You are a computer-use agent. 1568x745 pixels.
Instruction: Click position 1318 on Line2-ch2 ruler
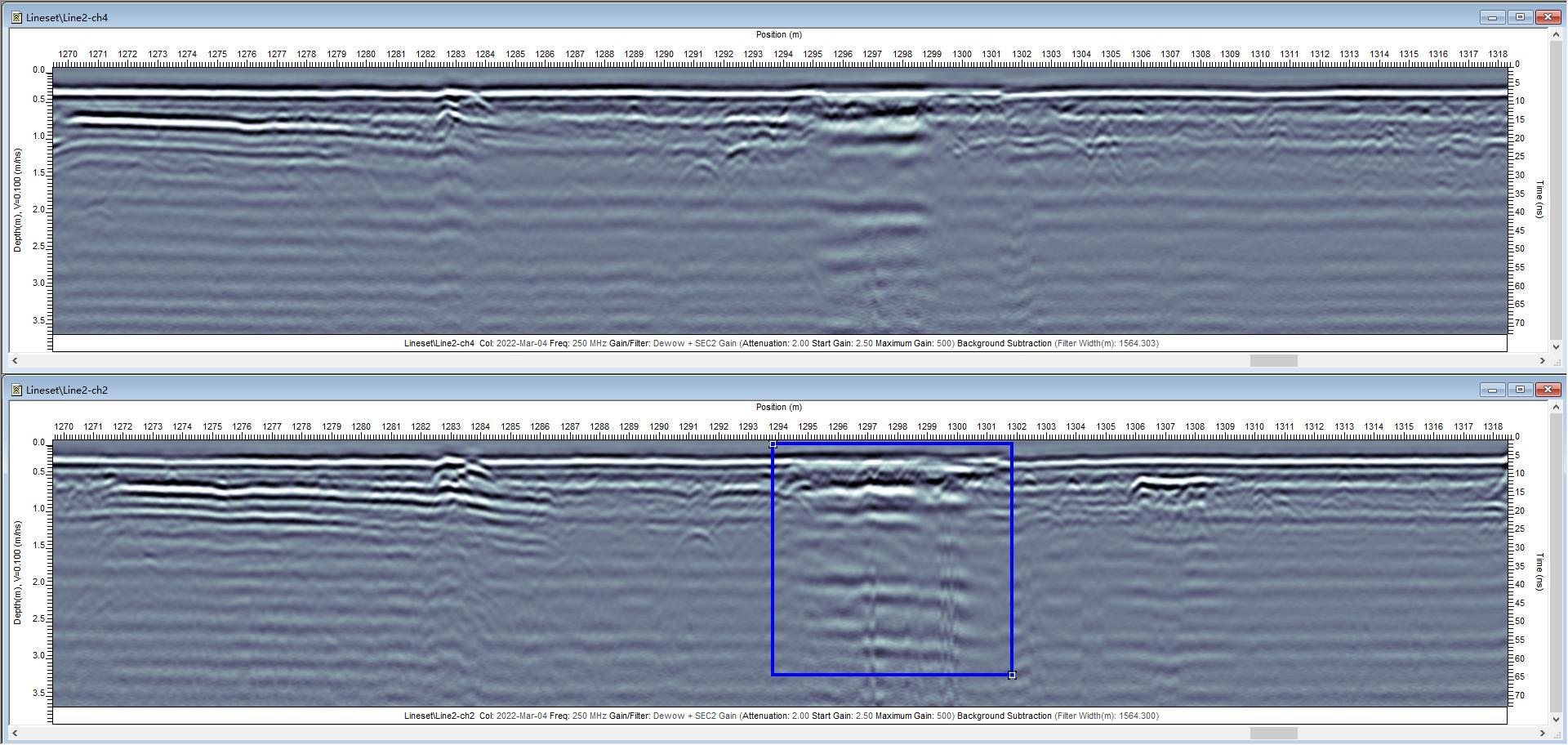1493,426
